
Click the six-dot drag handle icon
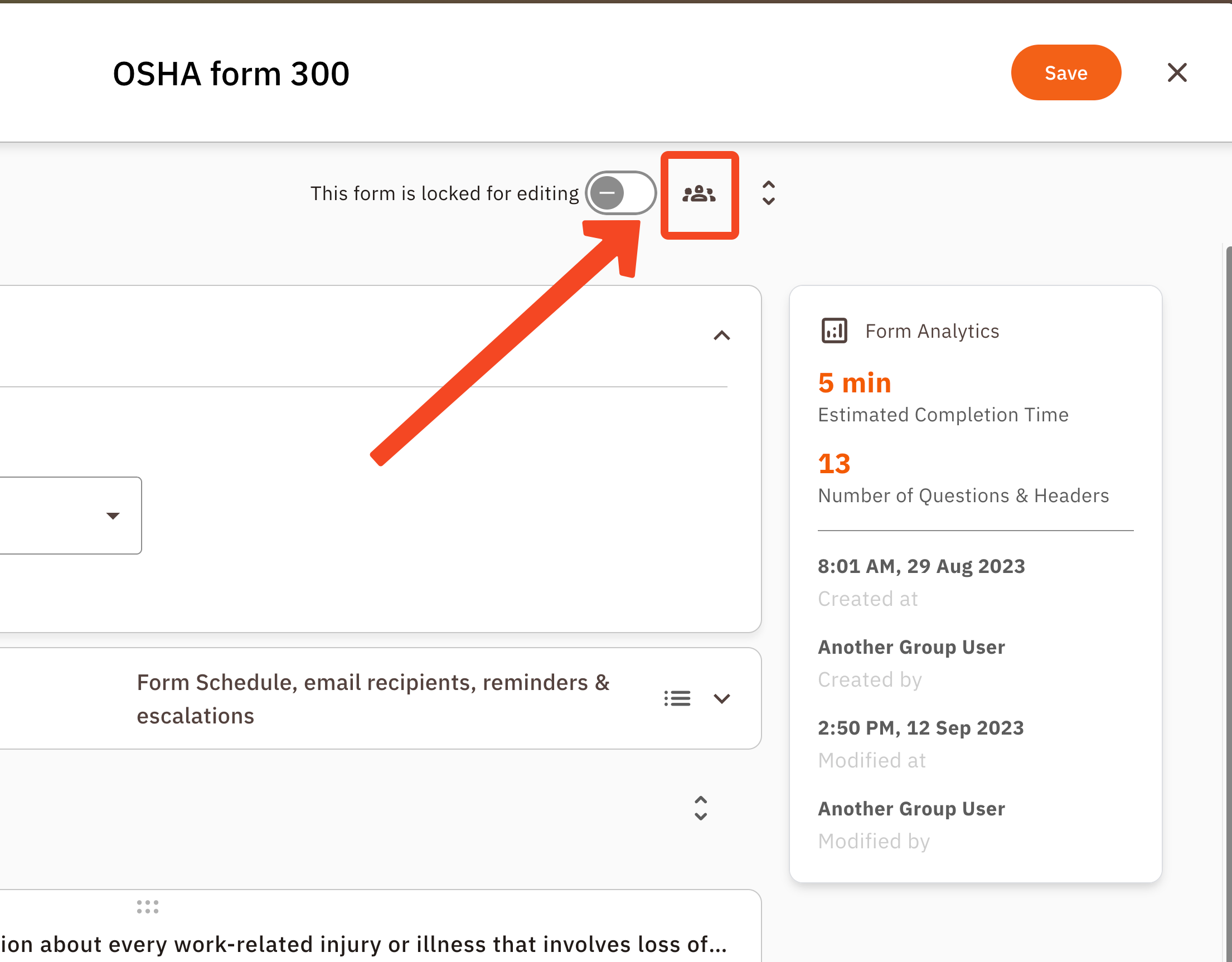[x=147, y=906]
